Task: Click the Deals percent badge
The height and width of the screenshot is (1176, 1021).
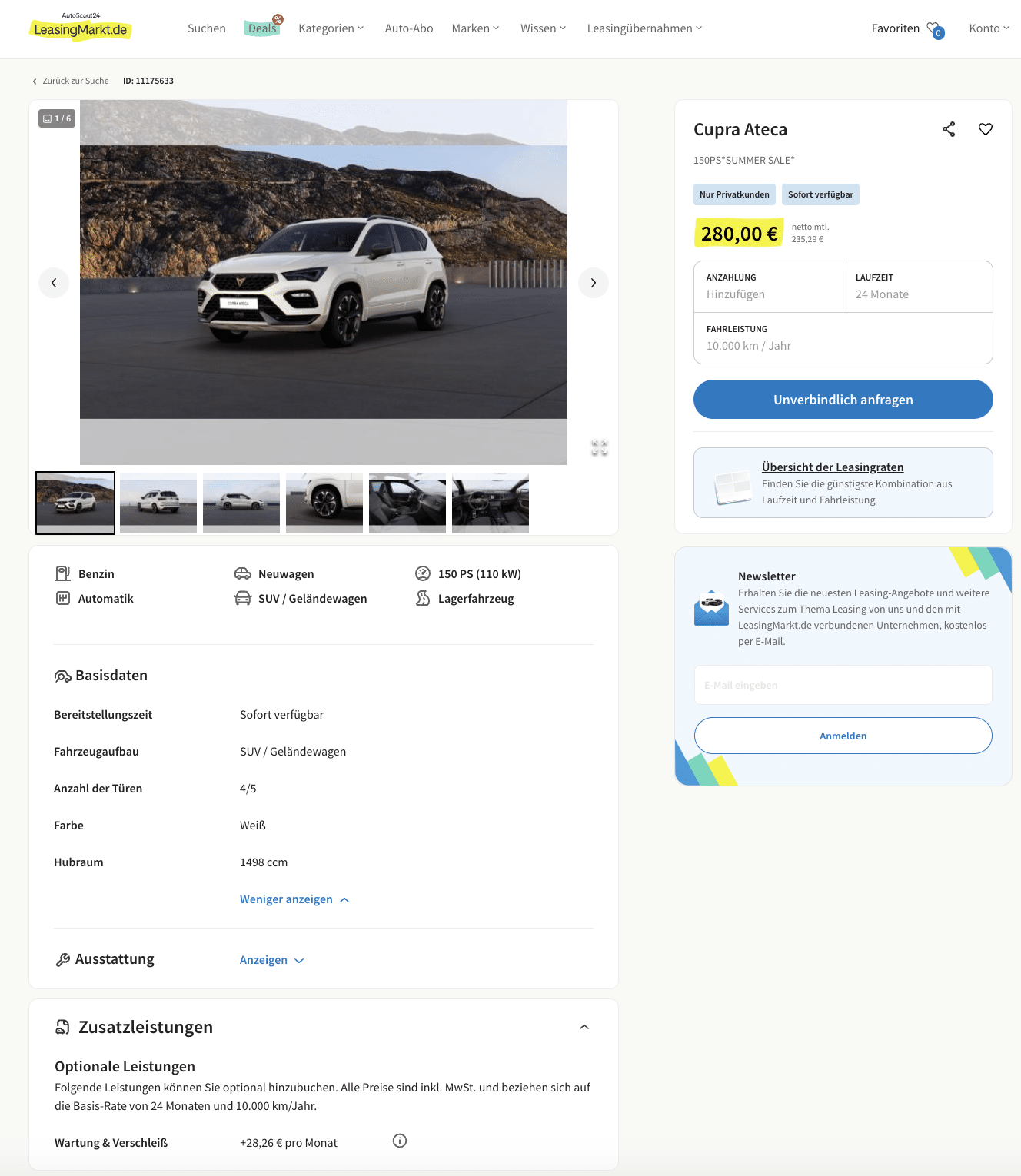Action: 278,19
